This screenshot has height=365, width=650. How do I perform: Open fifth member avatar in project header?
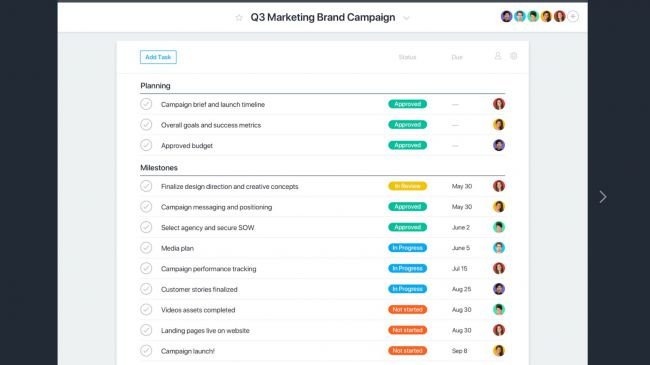click(560, 17)
